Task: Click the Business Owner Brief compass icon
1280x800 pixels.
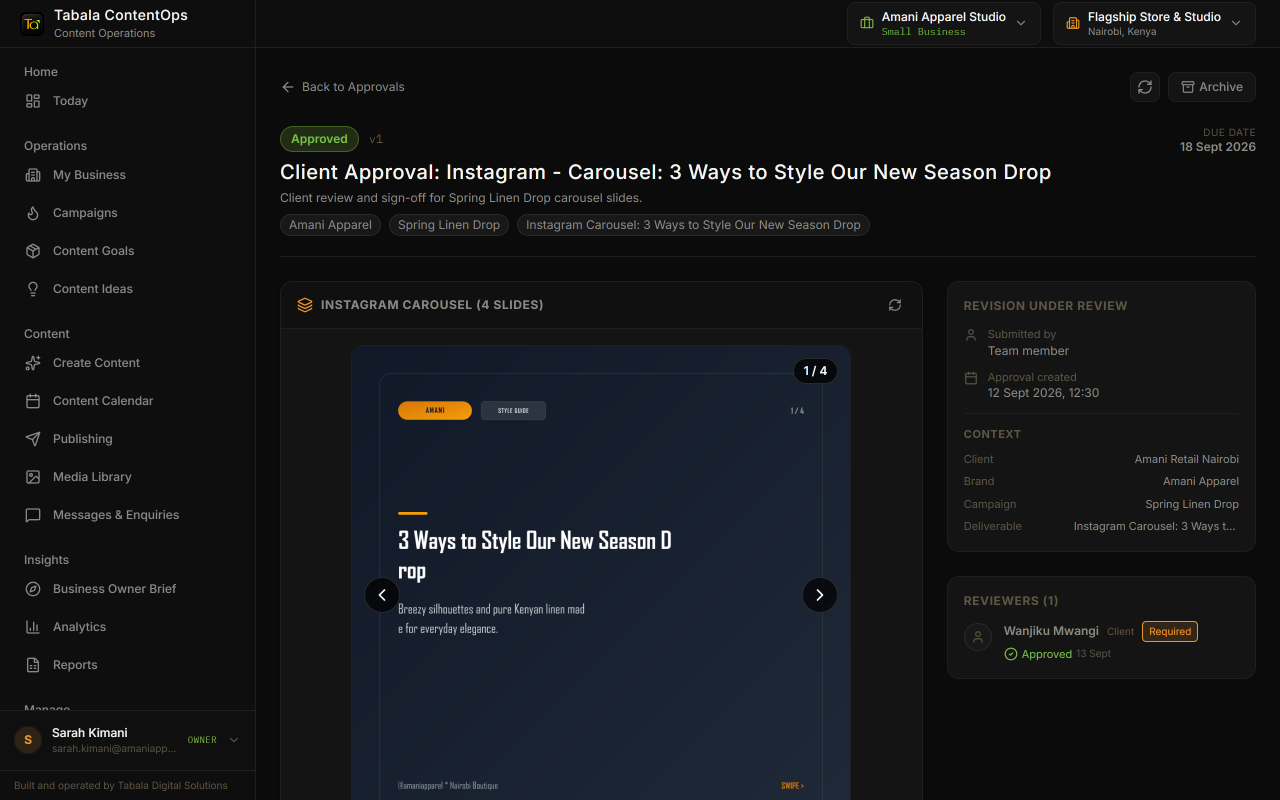Action: pos(33,589)
